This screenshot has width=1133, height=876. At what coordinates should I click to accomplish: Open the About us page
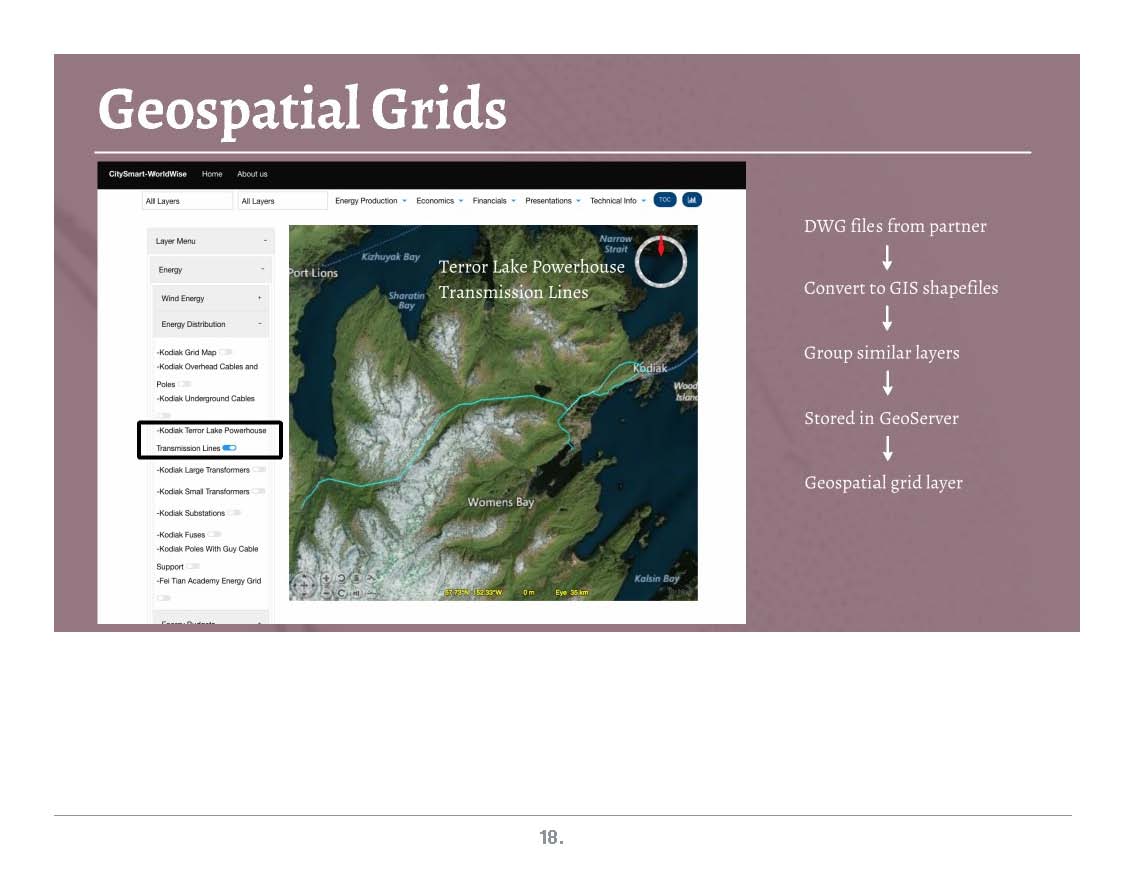[252, 174]
